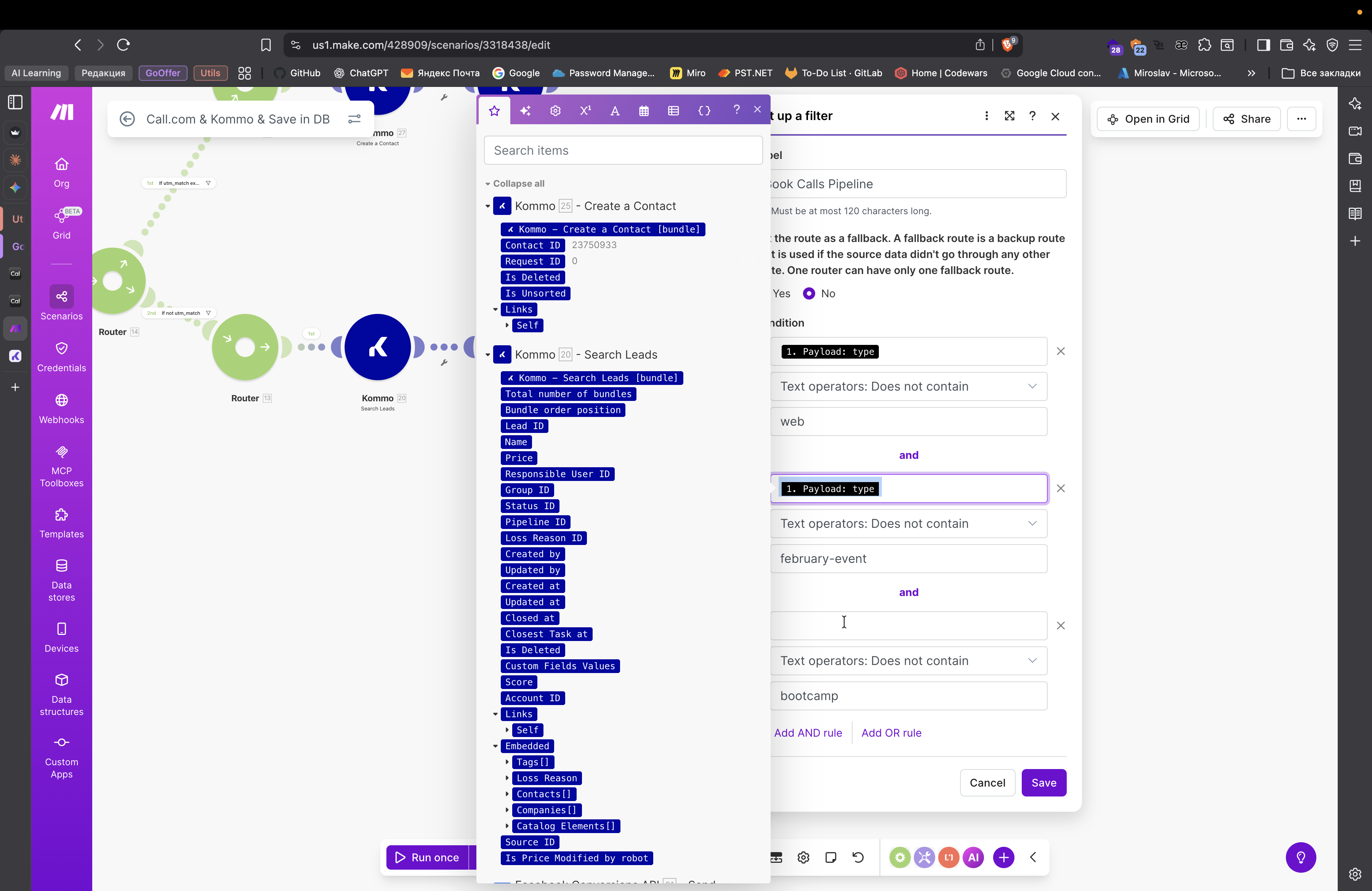Image resolution: width=1372 pixels, height=891 pixels.
Task: Open the first Does not contain operator dropdown
Action: pyautogui.click(x=909, y=386)
